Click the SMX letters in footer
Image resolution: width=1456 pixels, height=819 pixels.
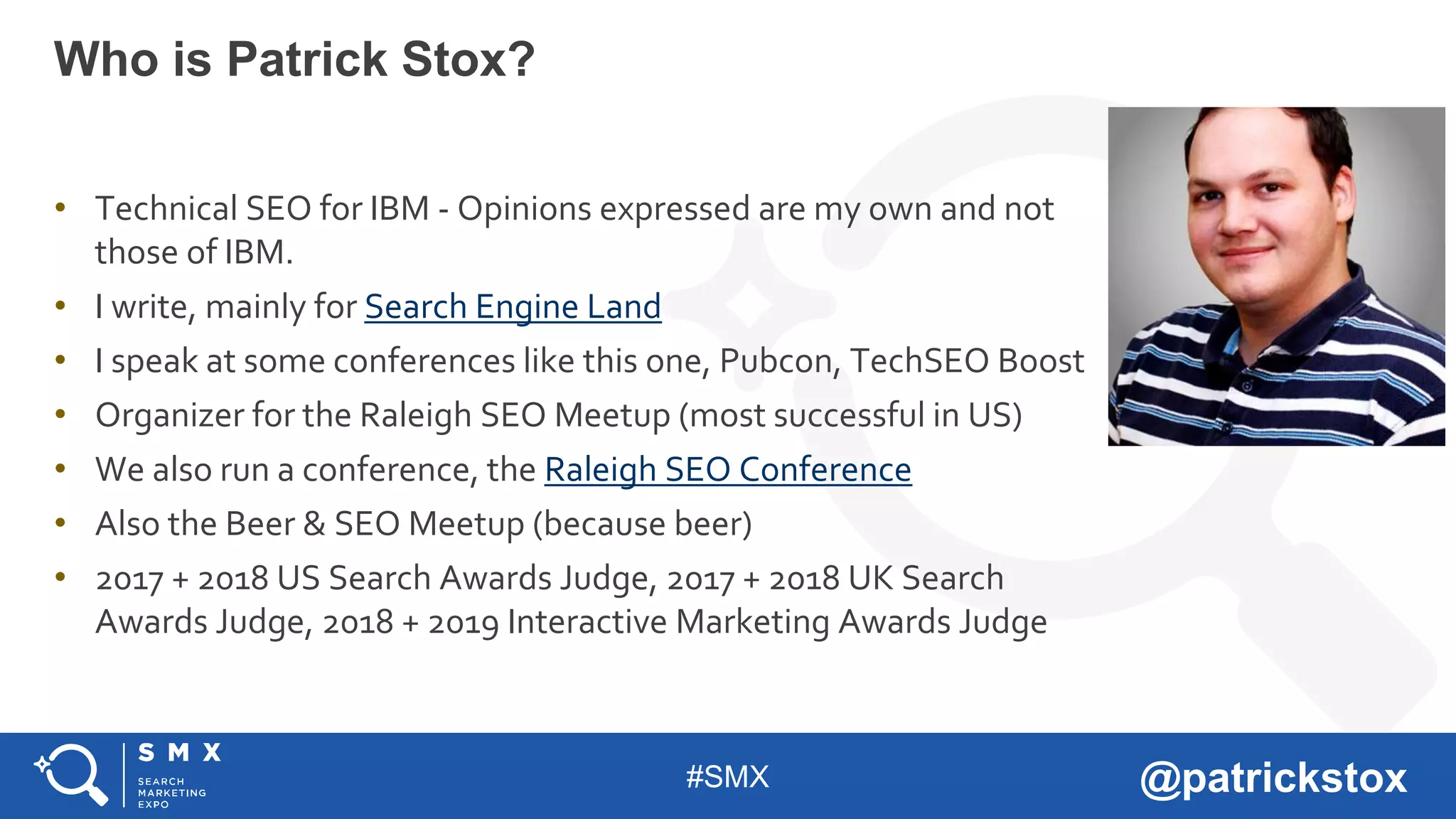coord(180,752)
